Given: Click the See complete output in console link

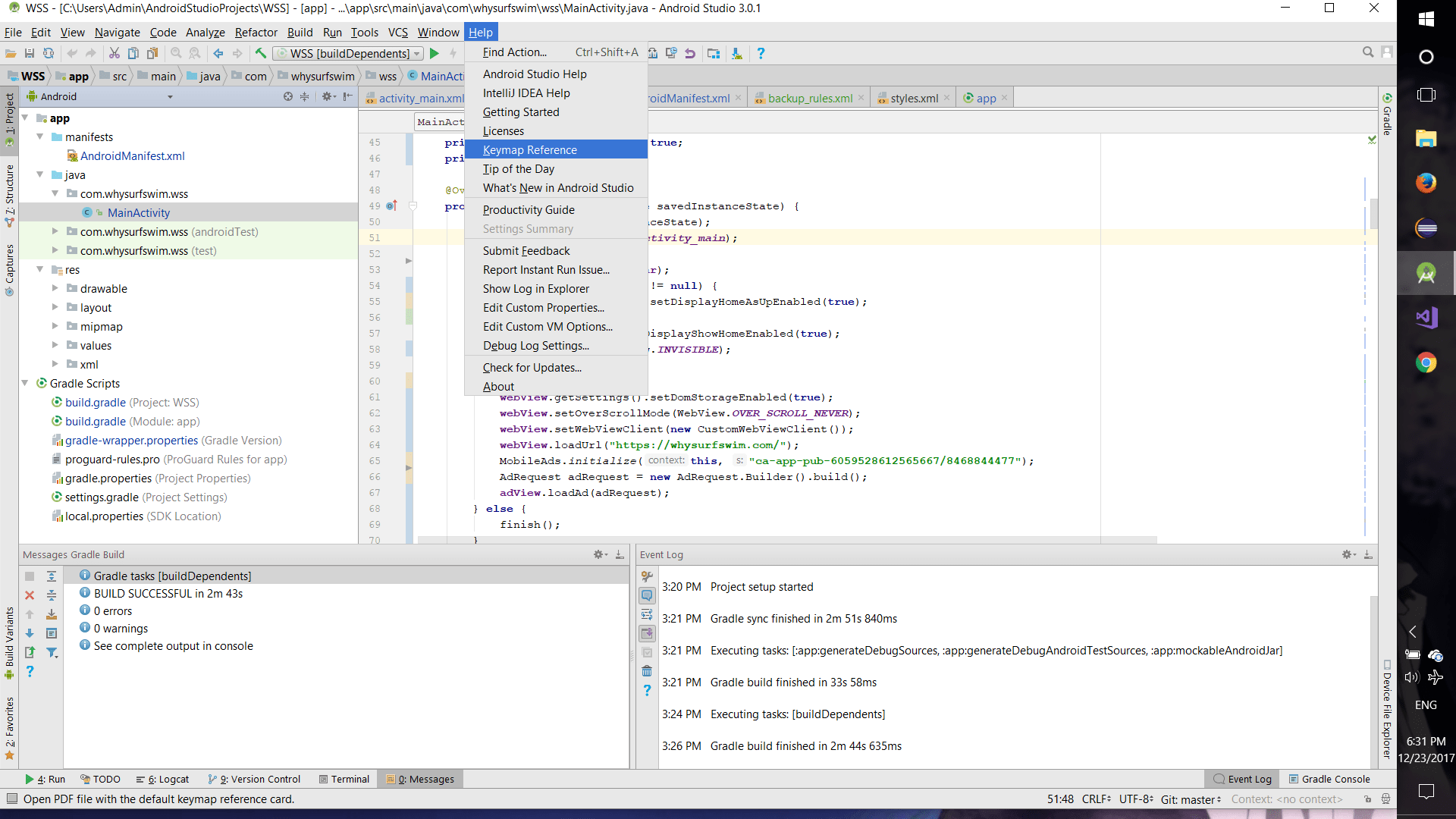Looking at the screenshot, I should point(173,645).
